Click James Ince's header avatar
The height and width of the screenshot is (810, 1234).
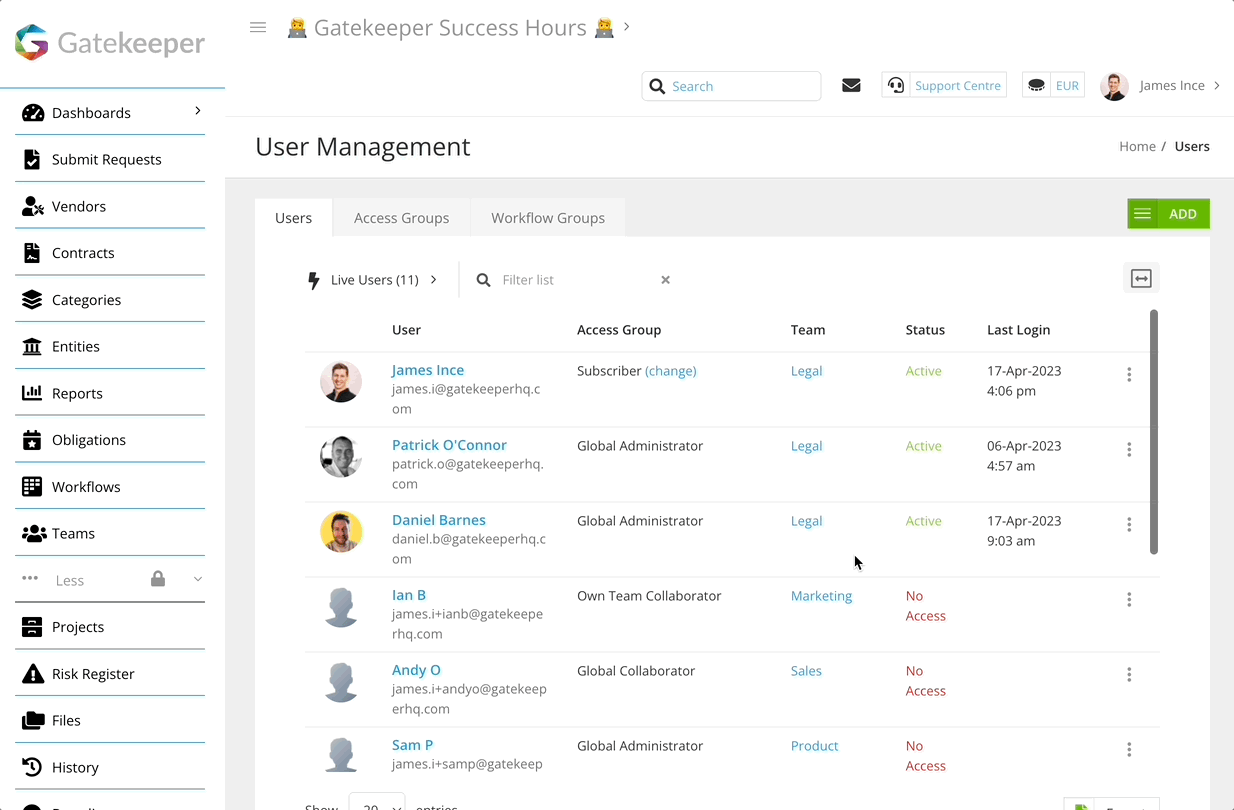tap(1115, 86)
